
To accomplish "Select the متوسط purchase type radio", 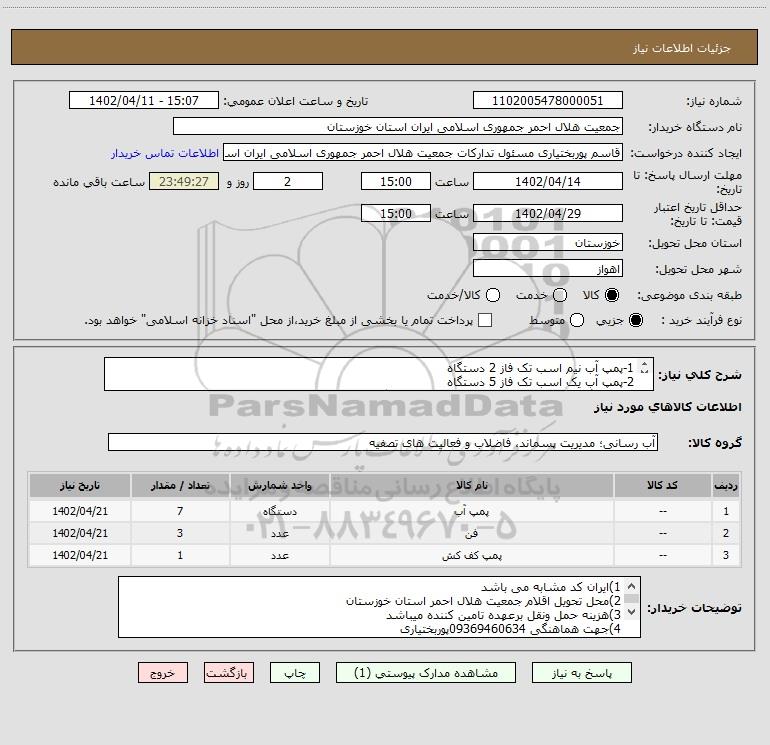I will pyautogui.click(x=577, y=320).
